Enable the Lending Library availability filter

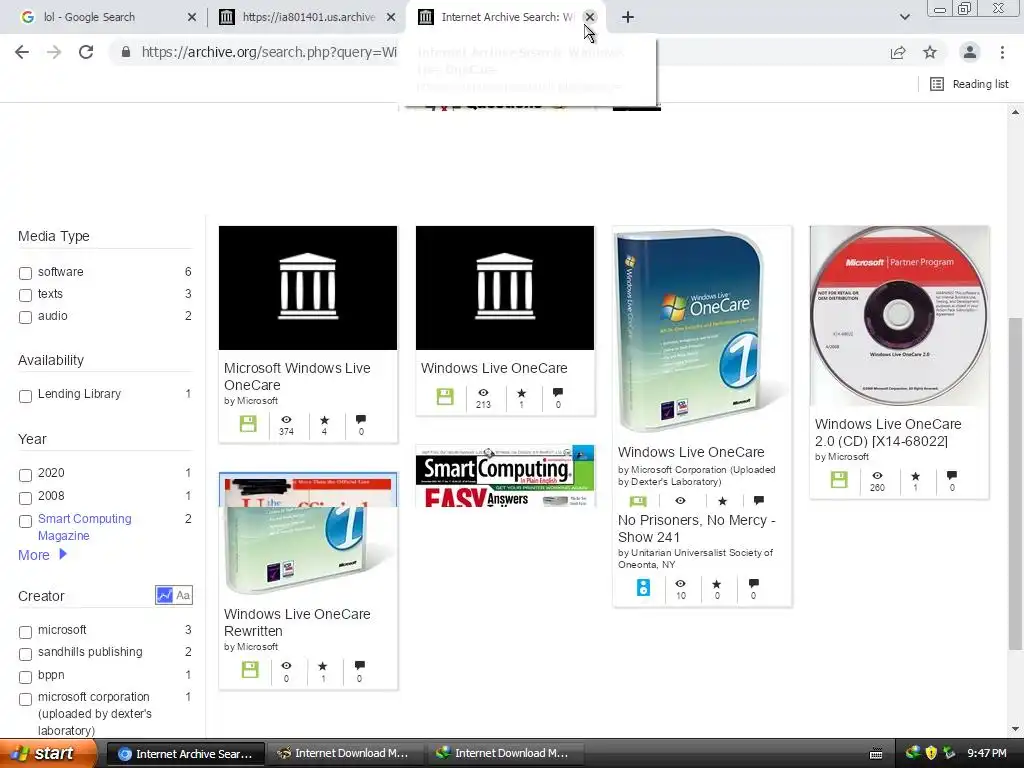click(x=25, y=396)
